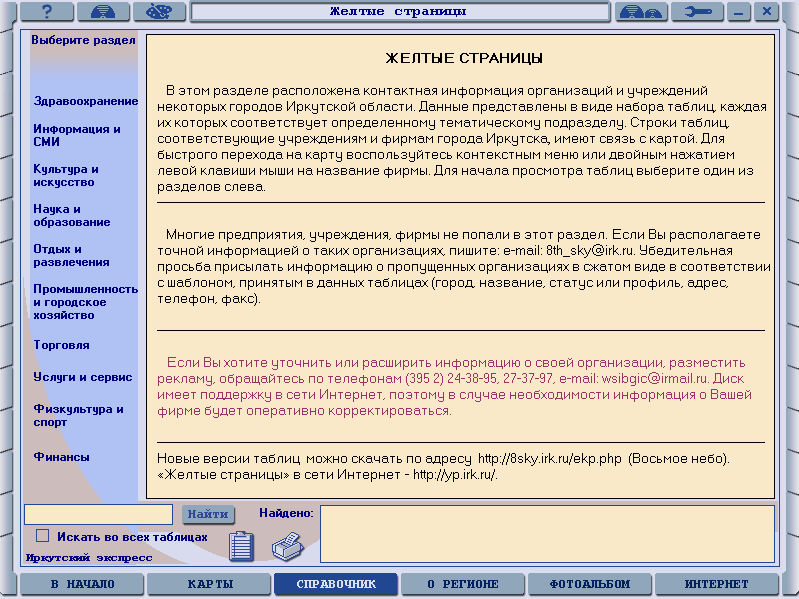The width and height of the screenshot is (799, 599).
Task: Open settings with the wrench icon
Action: click(x=698, y=11)
